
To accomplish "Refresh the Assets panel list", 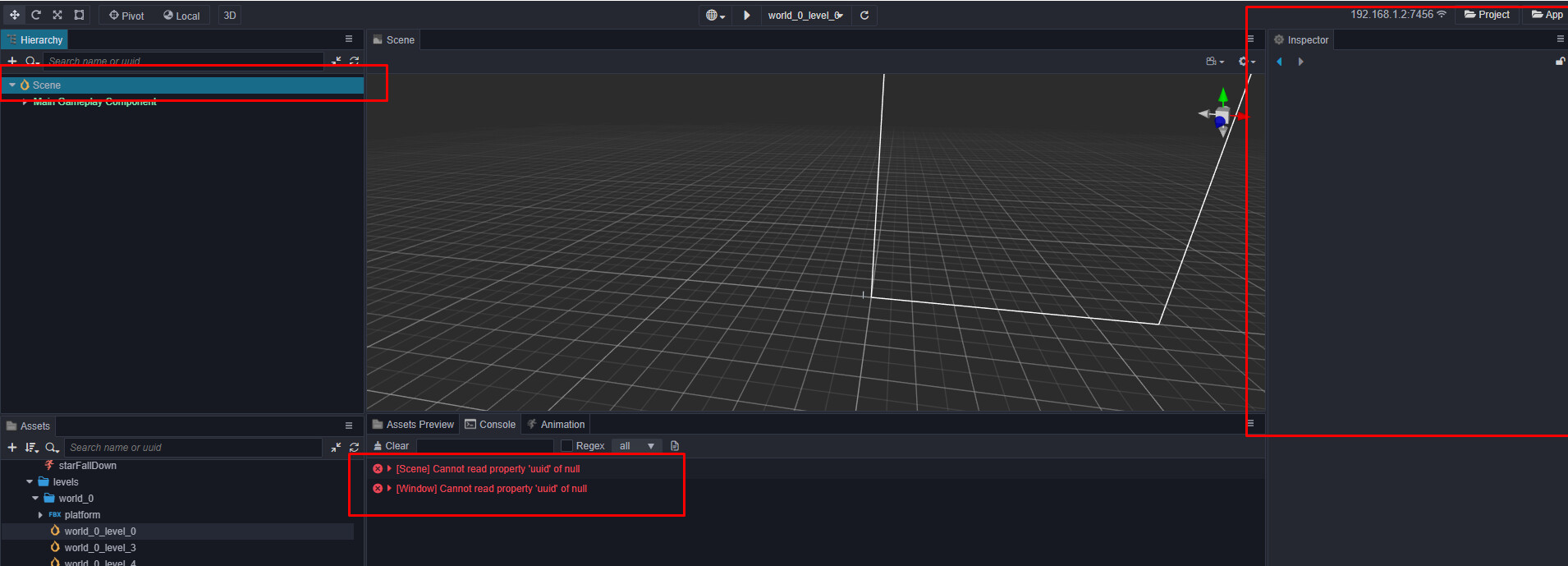I will point(354,448).
